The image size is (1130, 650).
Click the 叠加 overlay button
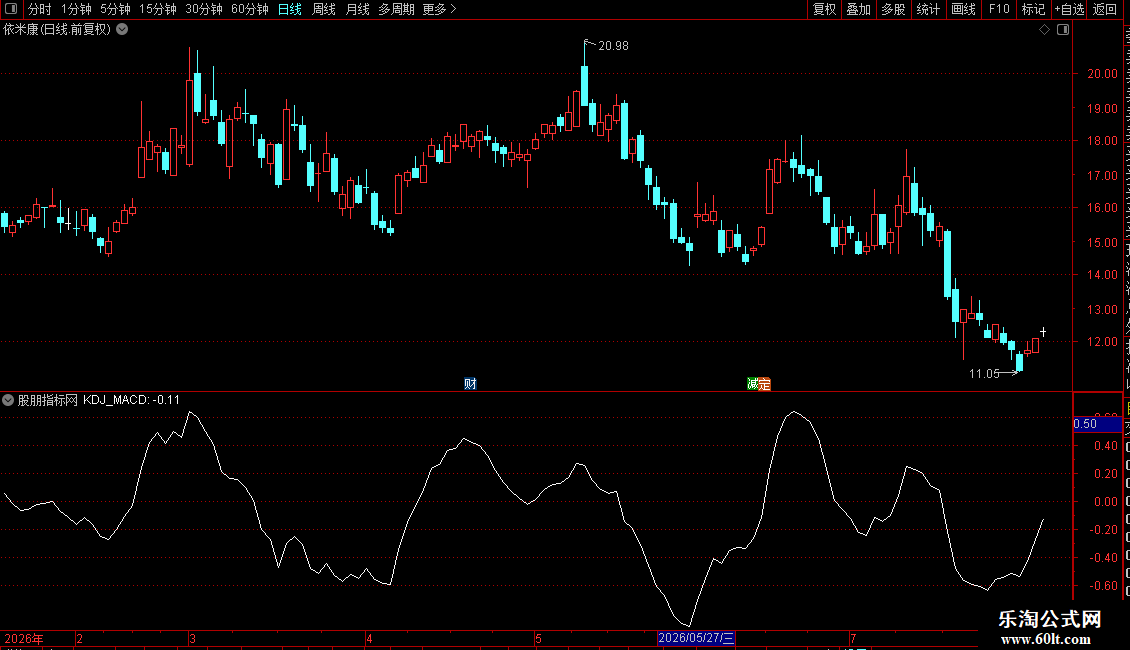(x=858, y=9)
